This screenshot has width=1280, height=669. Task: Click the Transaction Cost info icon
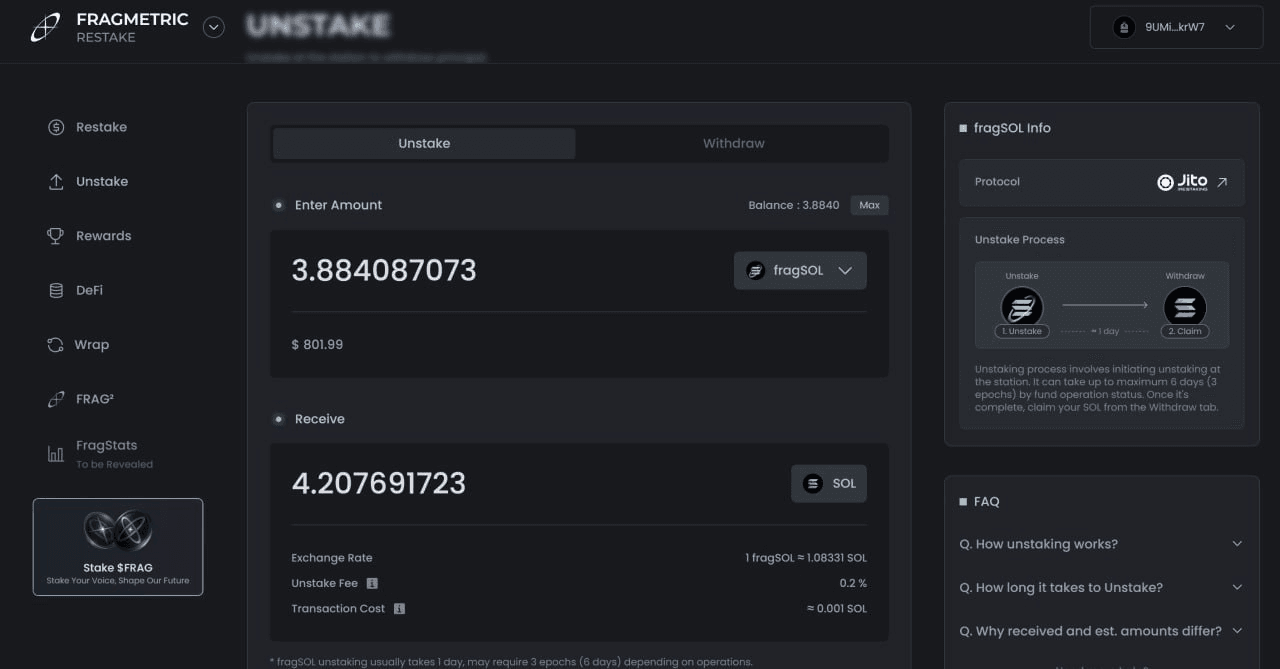[398, 608]
